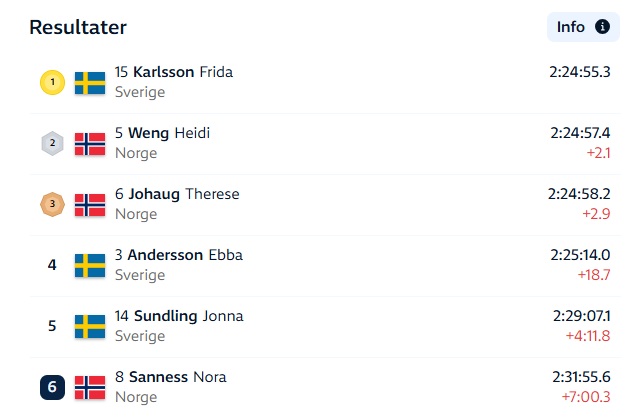Image resolution: width=626 pixels, height=417 pixels.
Task: Click the Norwegian flag beside Sanness Nora
Action: pos(90,387)
